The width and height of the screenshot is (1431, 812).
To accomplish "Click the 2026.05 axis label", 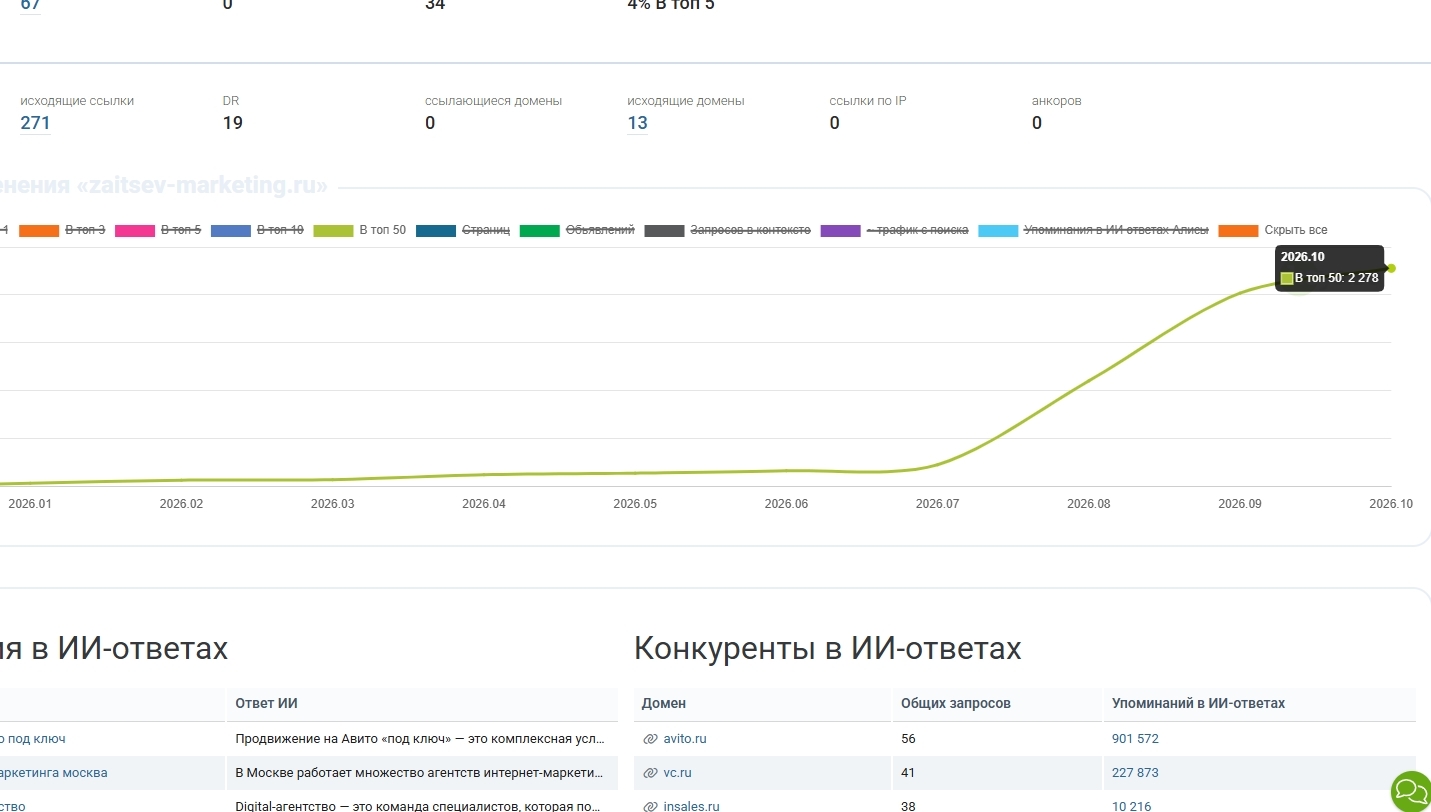I will 635,504.
